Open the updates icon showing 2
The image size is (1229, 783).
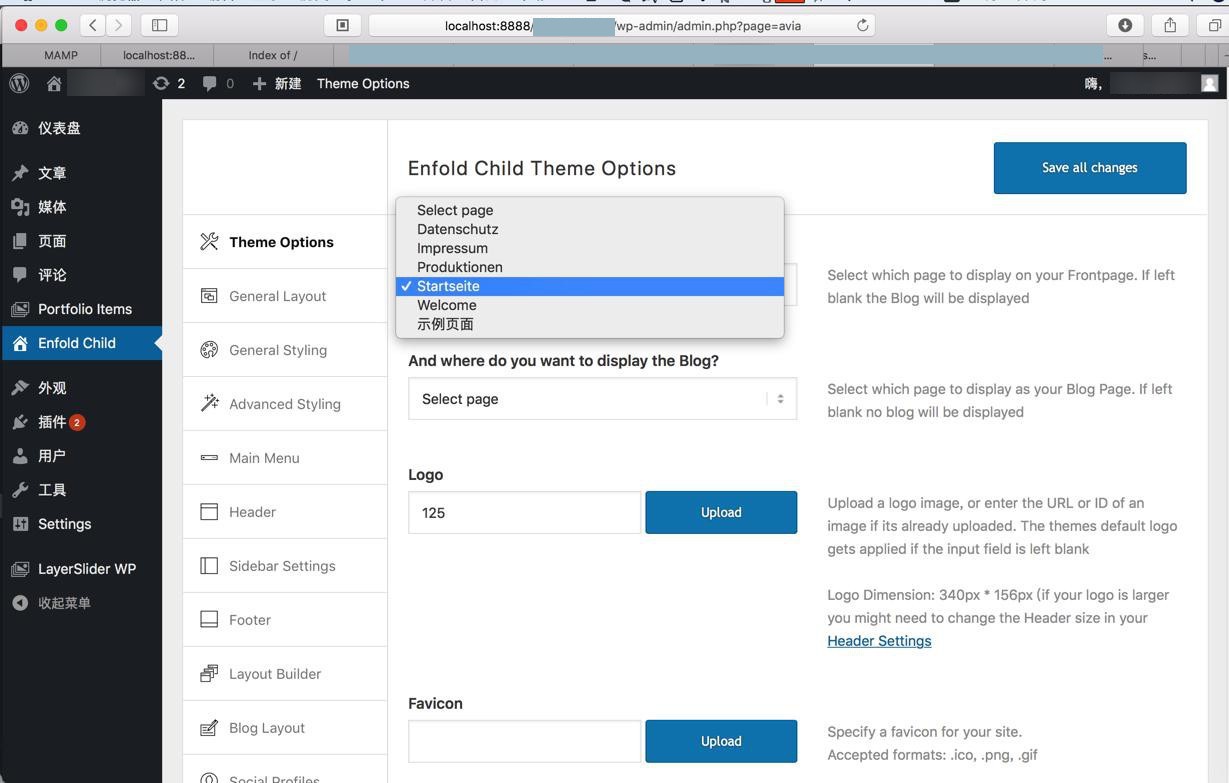click(x=169, y=84)
